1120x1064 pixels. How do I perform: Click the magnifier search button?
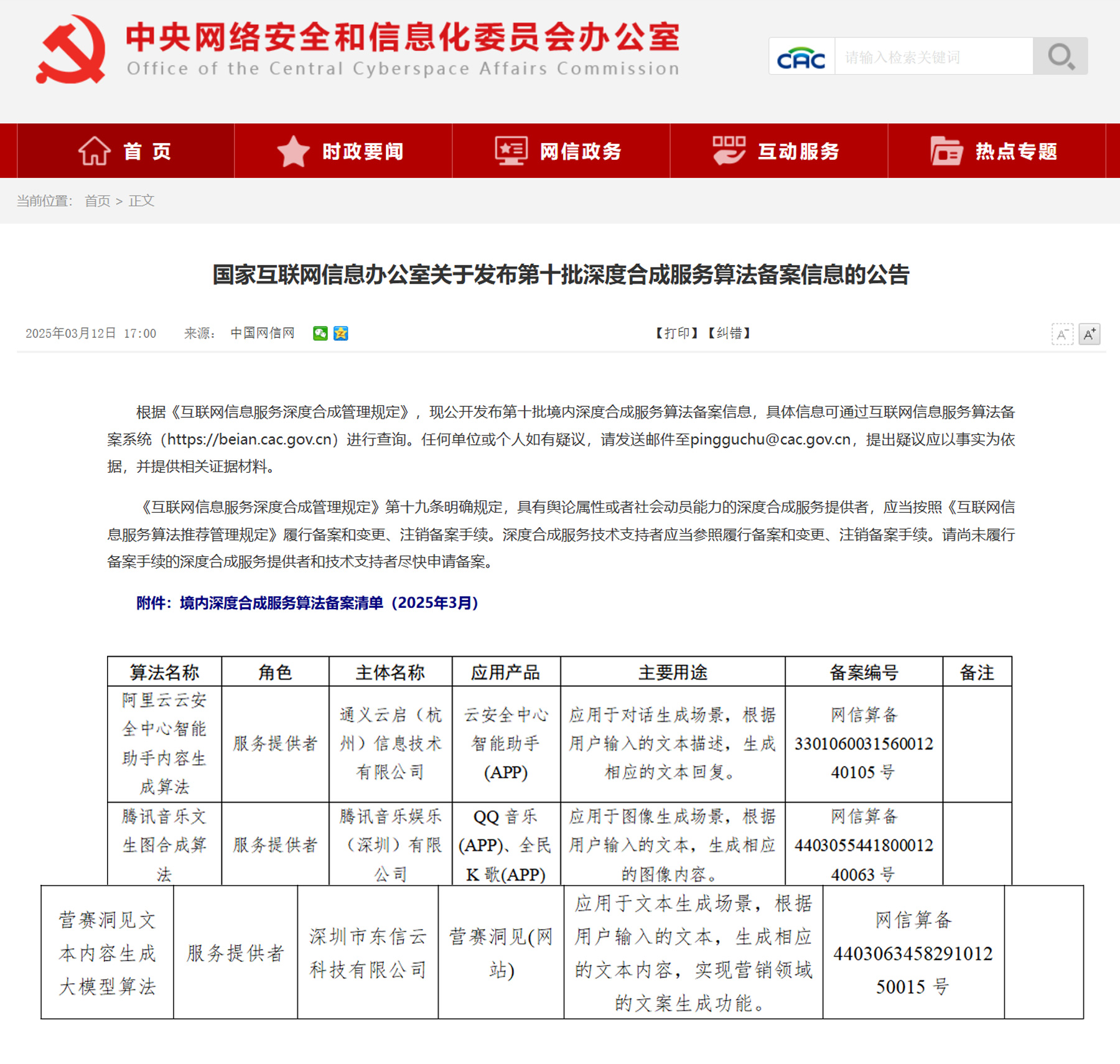1060,57
